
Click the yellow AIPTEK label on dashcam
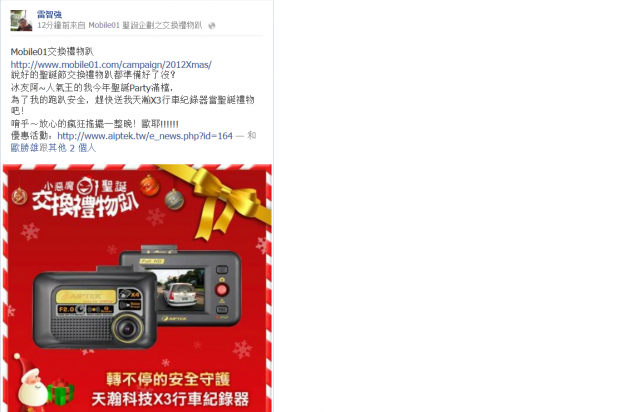86,296
